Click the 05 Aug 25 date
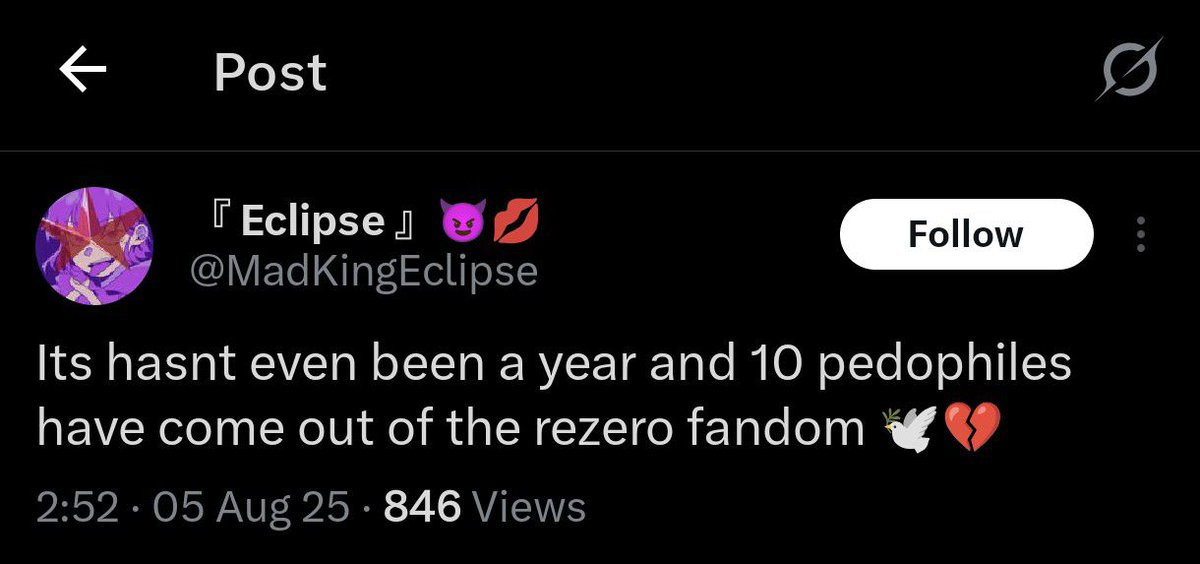1200x564 pixels. [x=245, y=507]
